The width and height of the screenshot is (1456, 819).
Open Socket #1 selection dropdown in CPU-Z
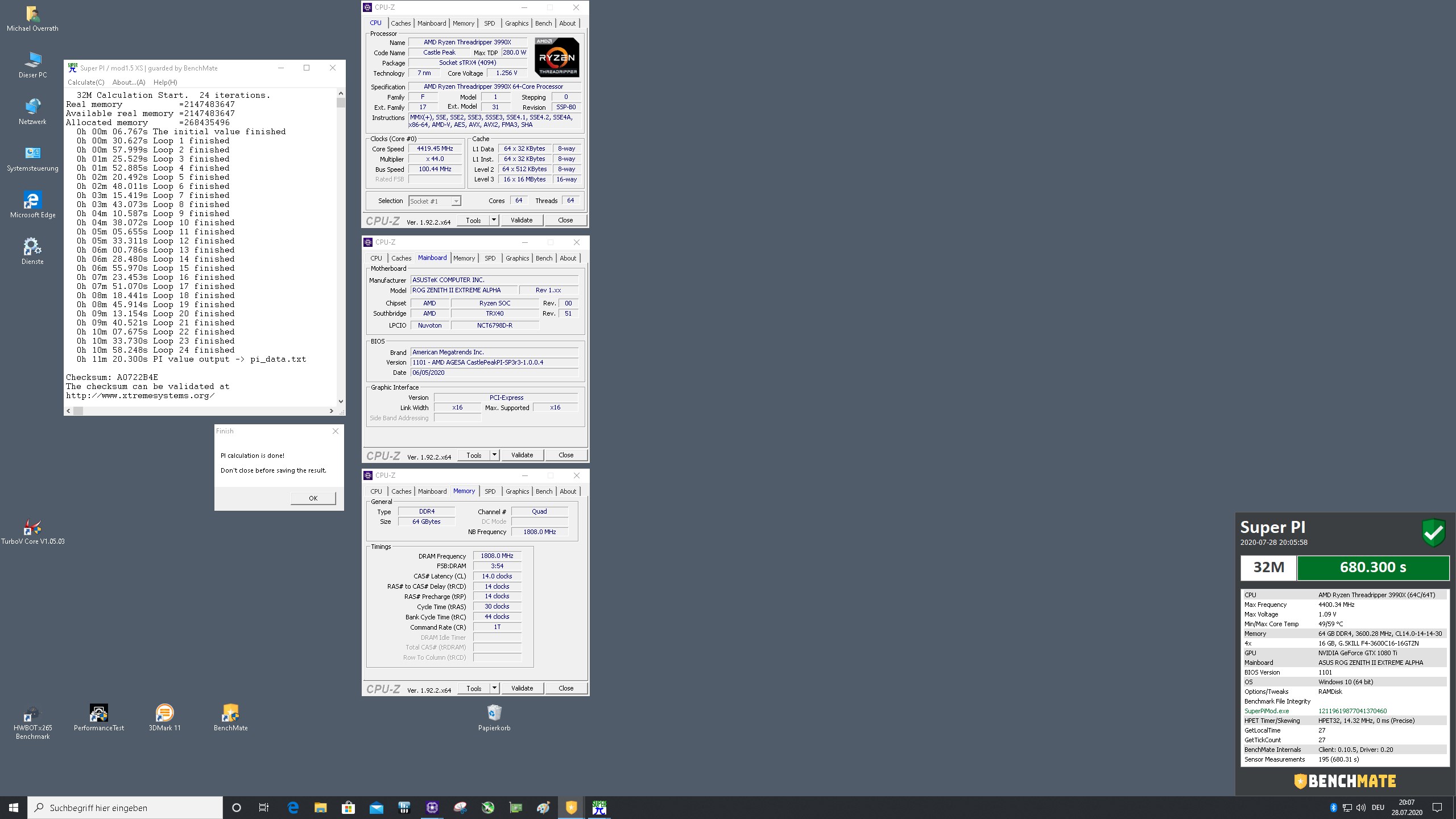tap(435, 201)
